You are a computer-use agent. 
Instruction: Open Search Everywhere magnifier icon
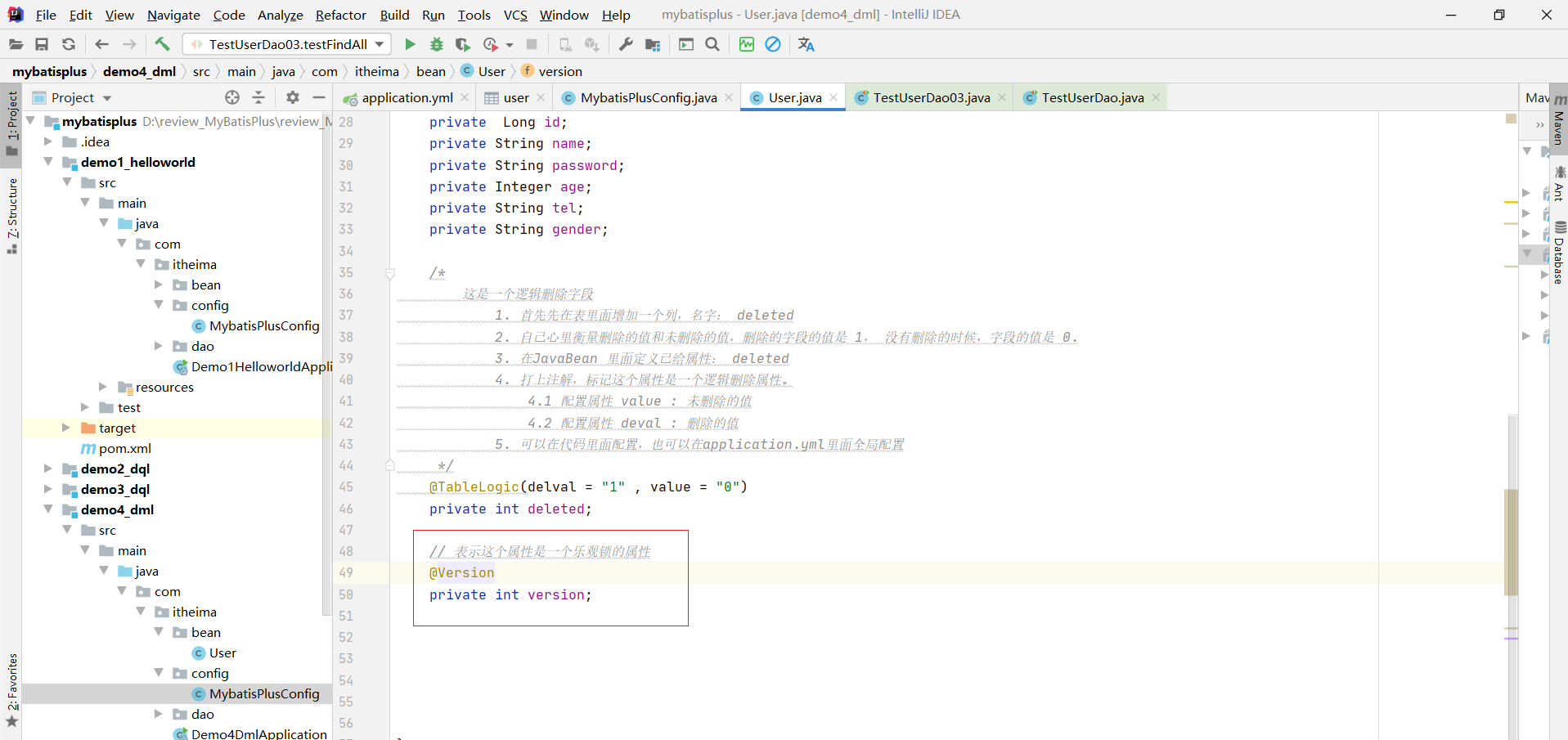712,44
